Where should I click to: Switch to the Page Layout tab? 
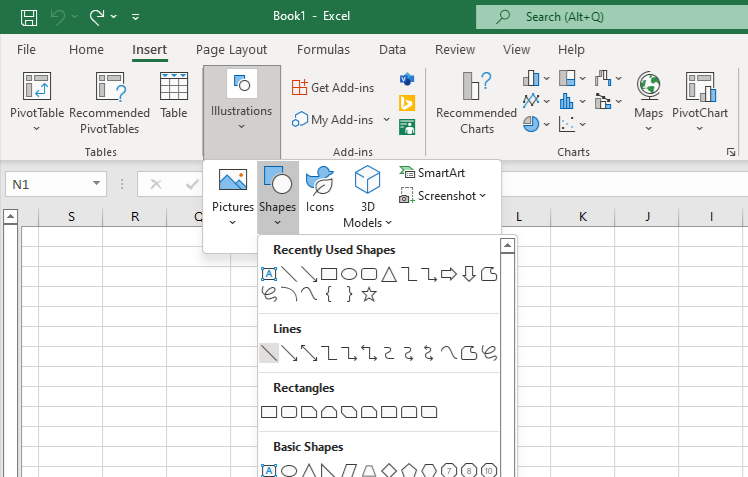(x=231, y=50)
